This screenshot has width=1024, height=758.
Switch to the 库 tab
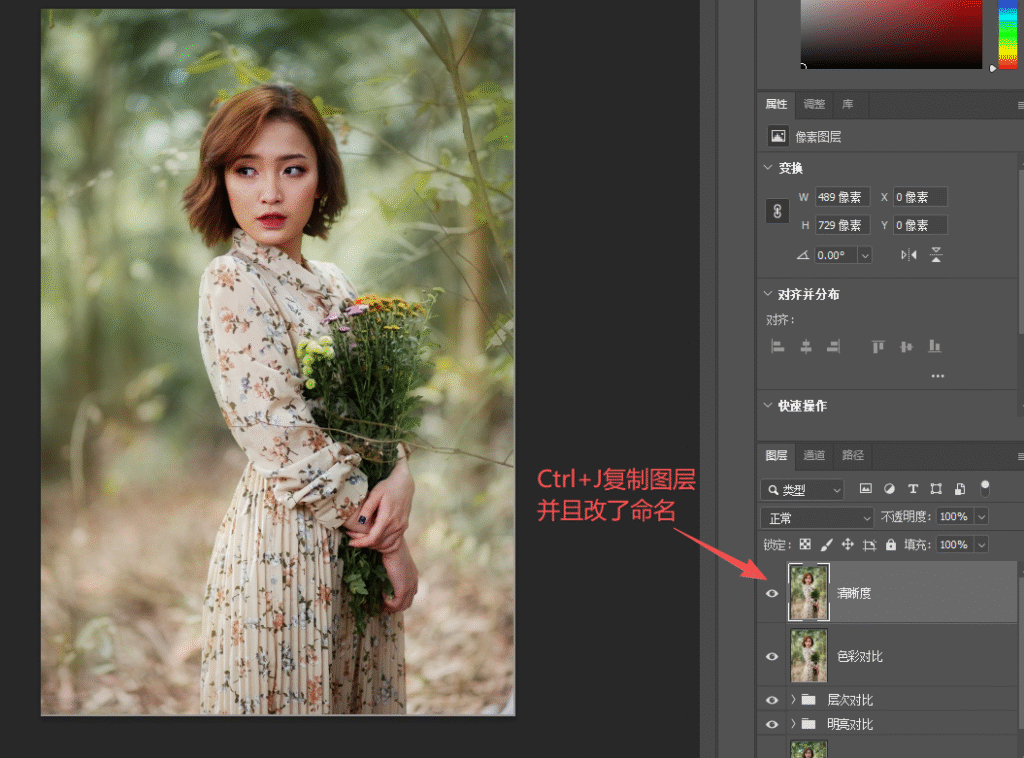(848, 104)
